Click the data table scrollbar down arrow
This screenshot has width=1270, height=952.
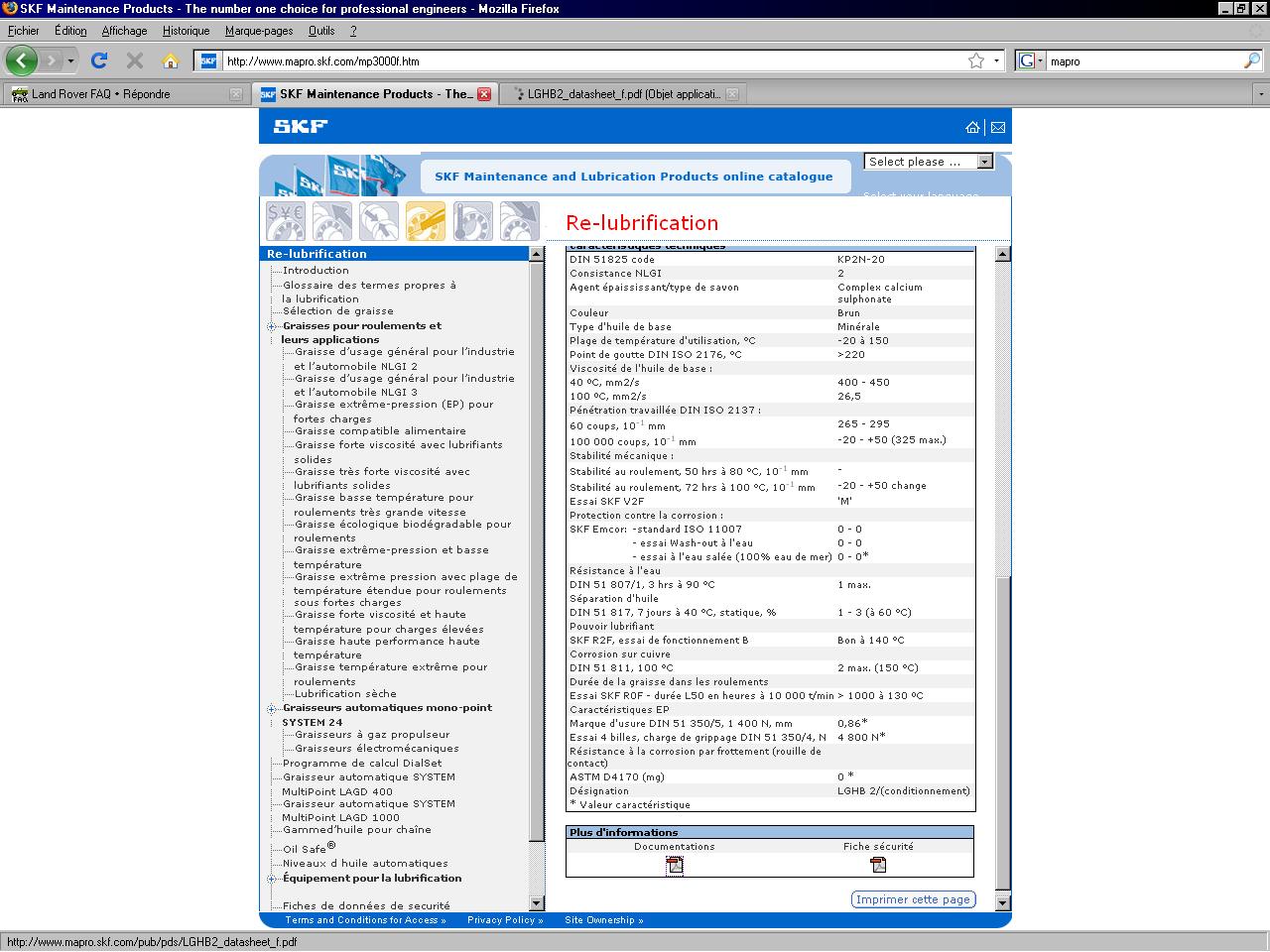[x=1002, y=902]
